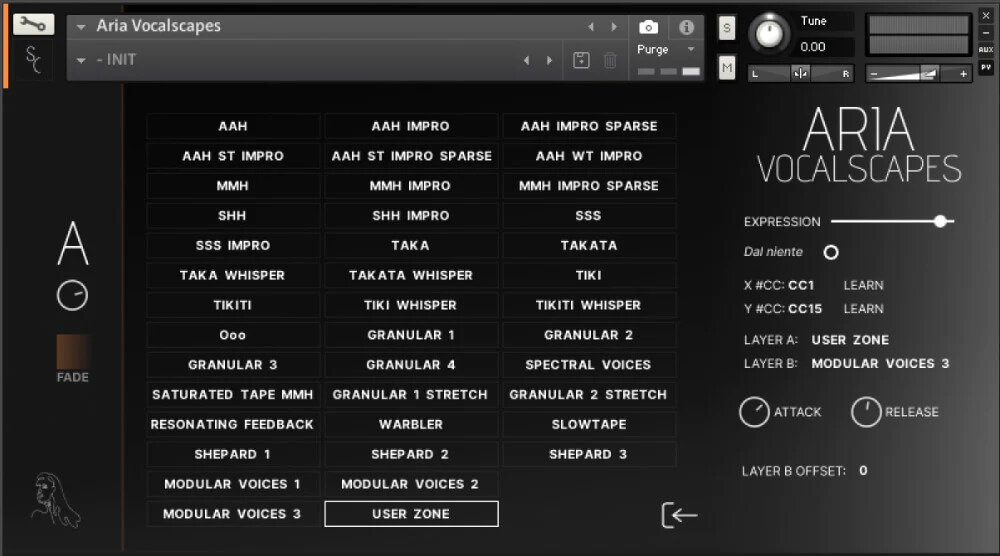Click the singer illustration logo
Screen dimensions: 1000x556
[x=55, y=500]
